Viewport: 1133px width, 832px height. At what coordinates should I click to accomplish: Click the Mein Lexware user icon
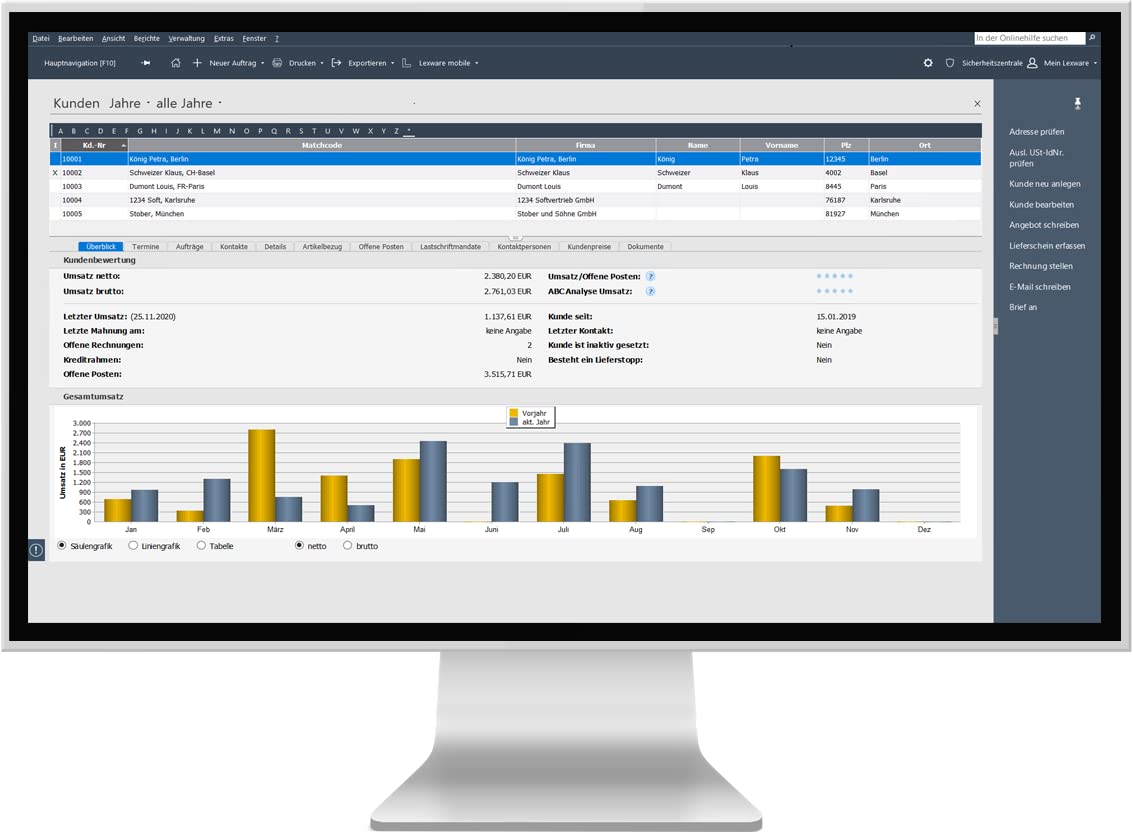(x=1032, y=63)
